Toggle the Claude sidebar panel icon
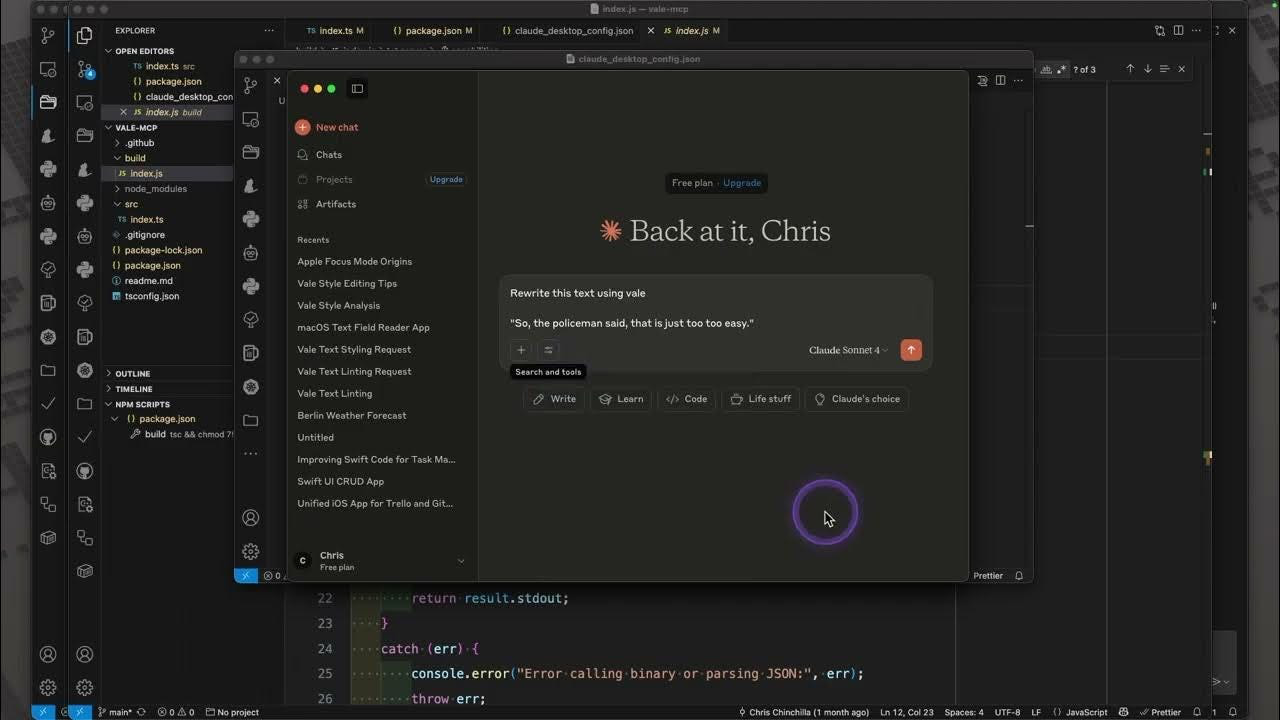The width and height of the screenshot is (1280, 720). tap(357, 89)
